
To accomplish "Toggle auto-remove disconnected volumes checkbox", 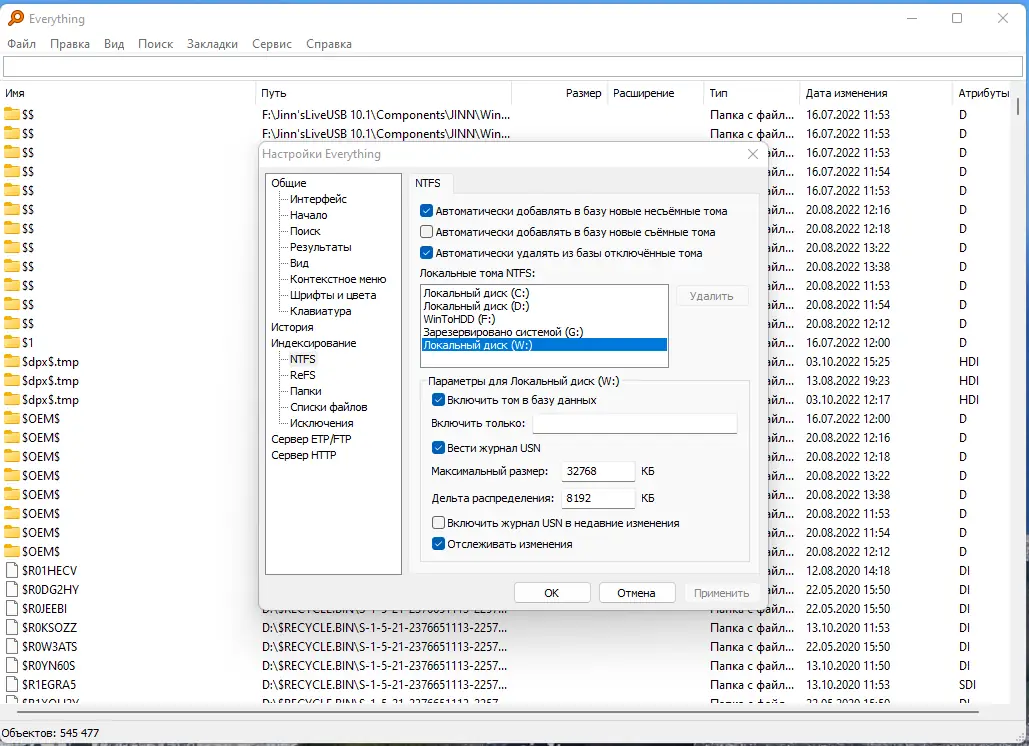I will tap(427, 253).
